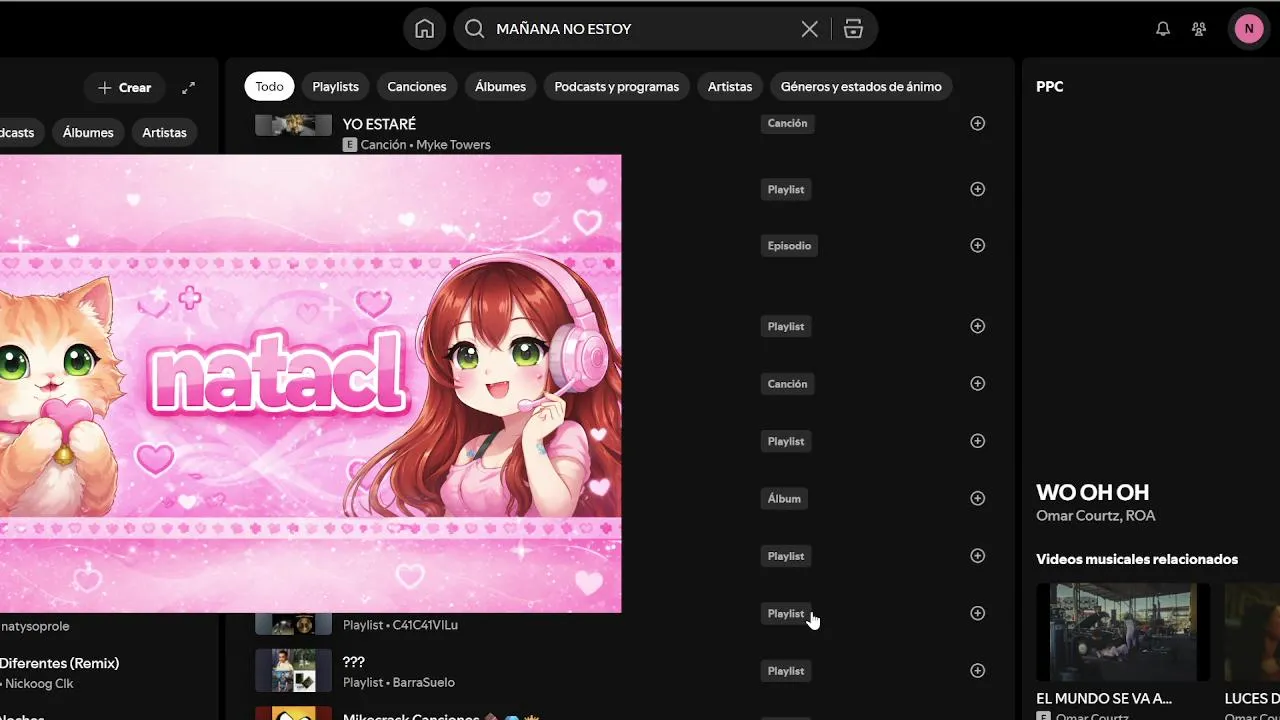Image resolution: width=1280 pixels, height=720 pixels.
Task: Play EL MUNDO SE VA A... video thumbnail
Action: coord(1123,632)
